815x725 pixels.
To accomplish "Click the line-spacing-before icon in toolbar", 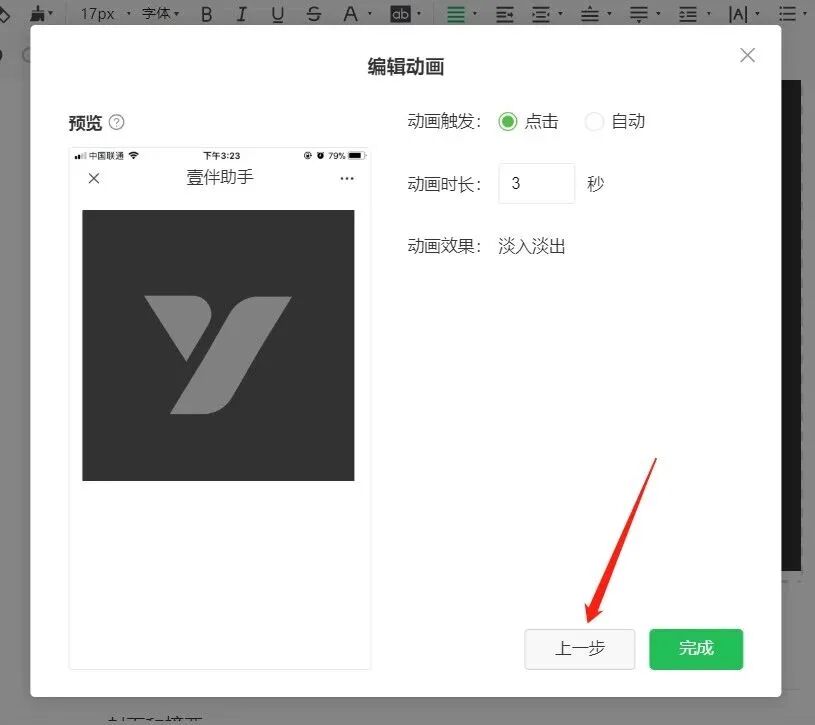I will pyautogui.click(x=589, y=15).
